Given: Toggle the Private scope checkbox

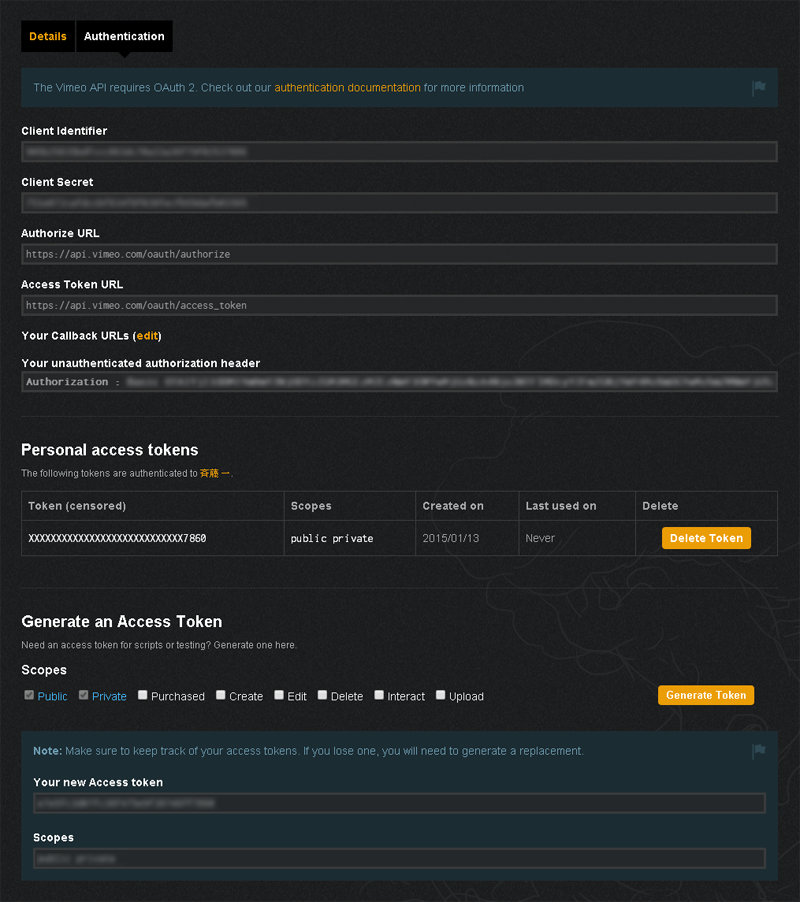Looking at the screenshot, I should tap(84, 695).
